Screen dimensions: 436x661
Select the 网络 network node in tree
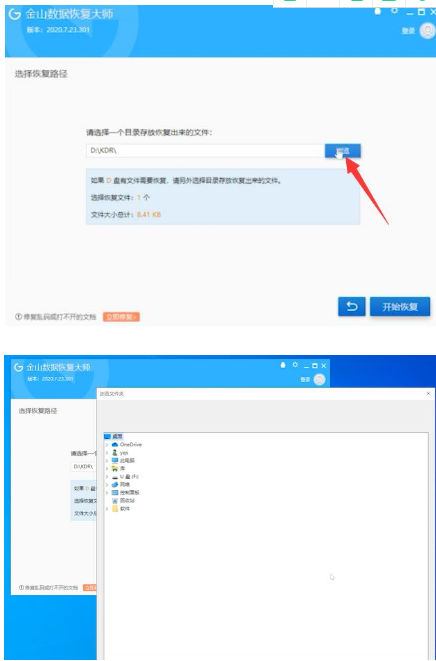point(121,485)
